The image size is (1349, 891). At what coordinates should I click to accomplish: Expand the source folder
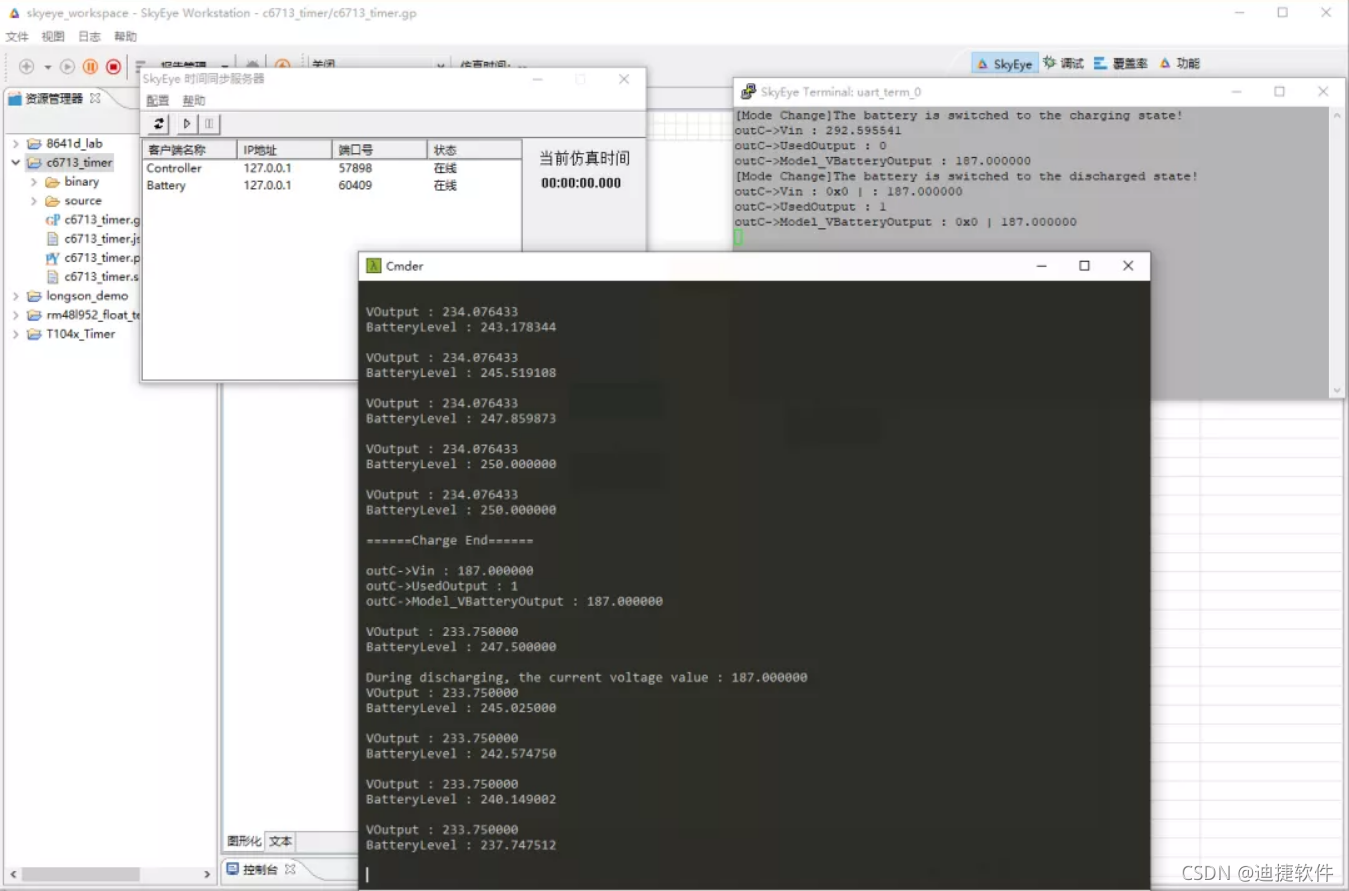[x=34, y=201]
